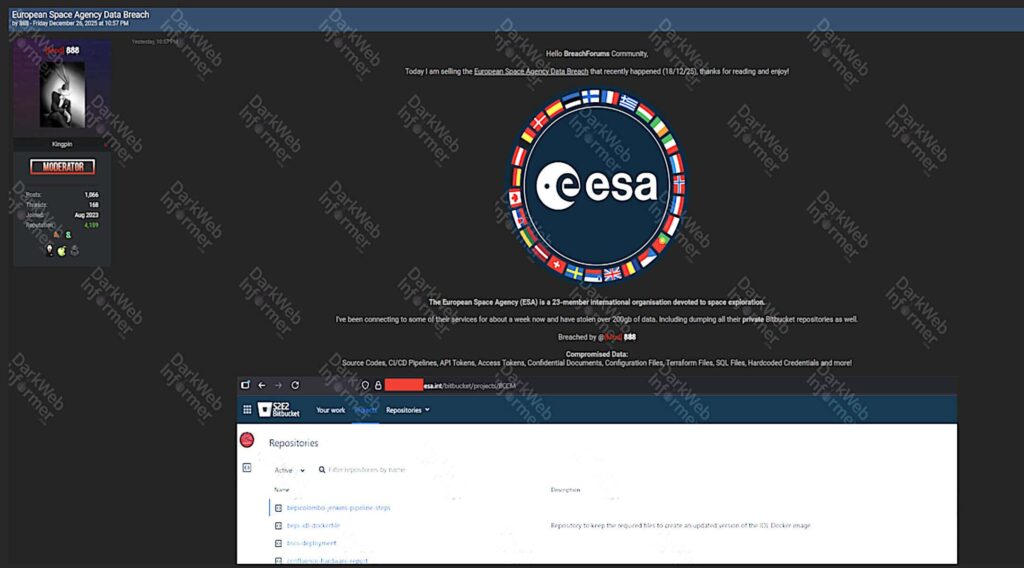This screenshot has width=1024, height=568.
Task: Click the Description column header
Action: [566, 490]
